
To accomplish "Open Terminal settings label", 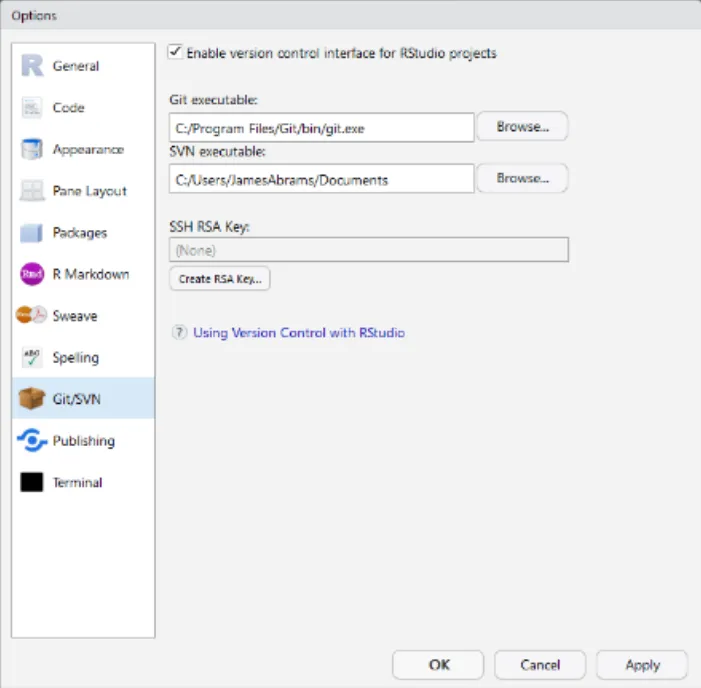I will 77,482.
